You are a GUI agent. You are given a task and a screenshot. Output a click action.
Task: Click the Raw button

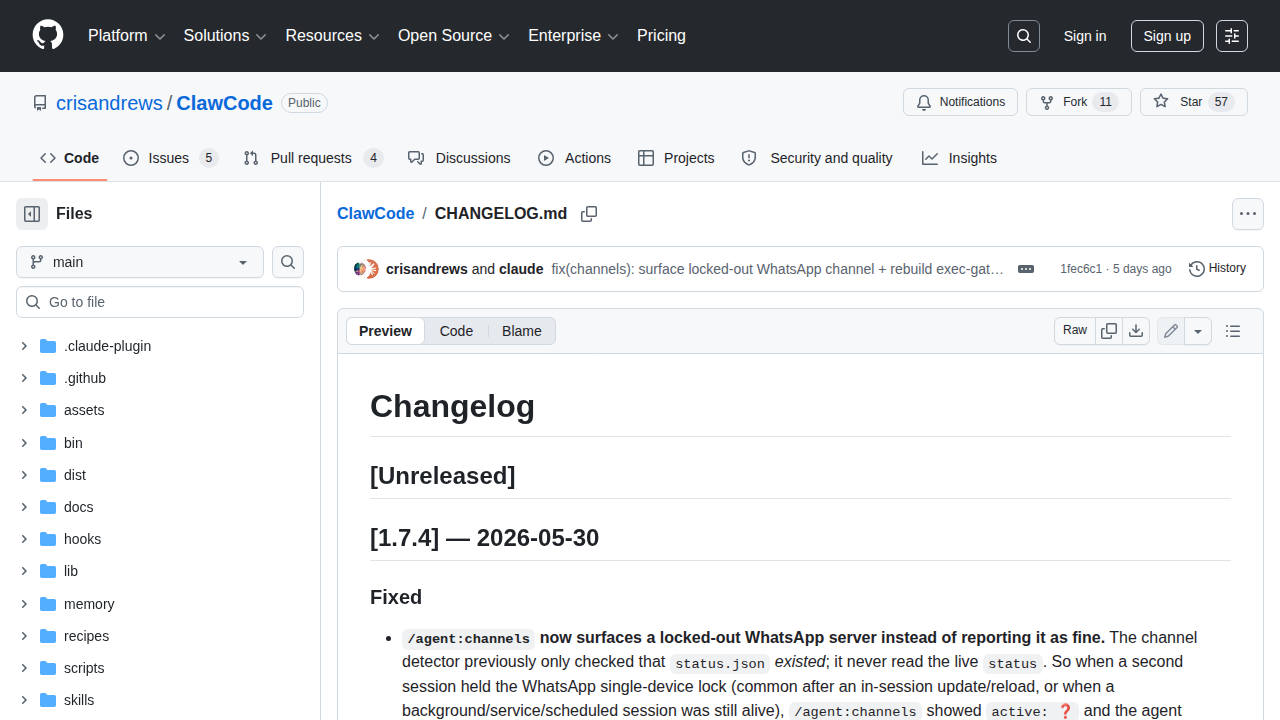tap(1075, 331)
